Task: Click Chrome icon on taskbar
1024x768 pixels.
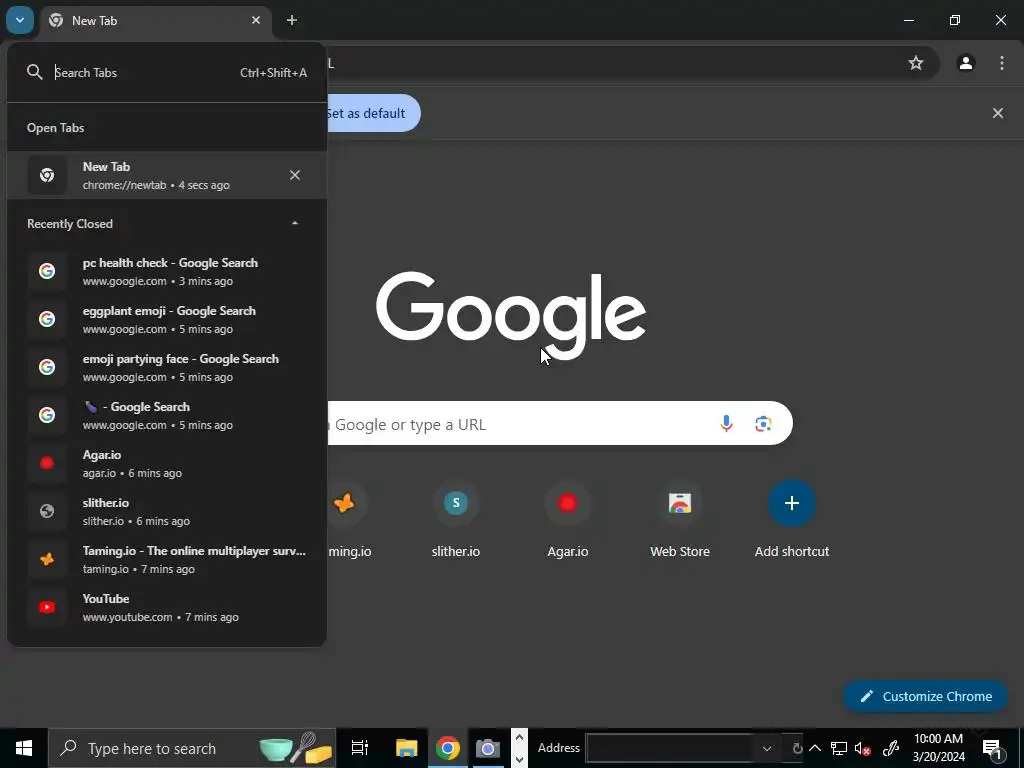Action: pos(447,748)
